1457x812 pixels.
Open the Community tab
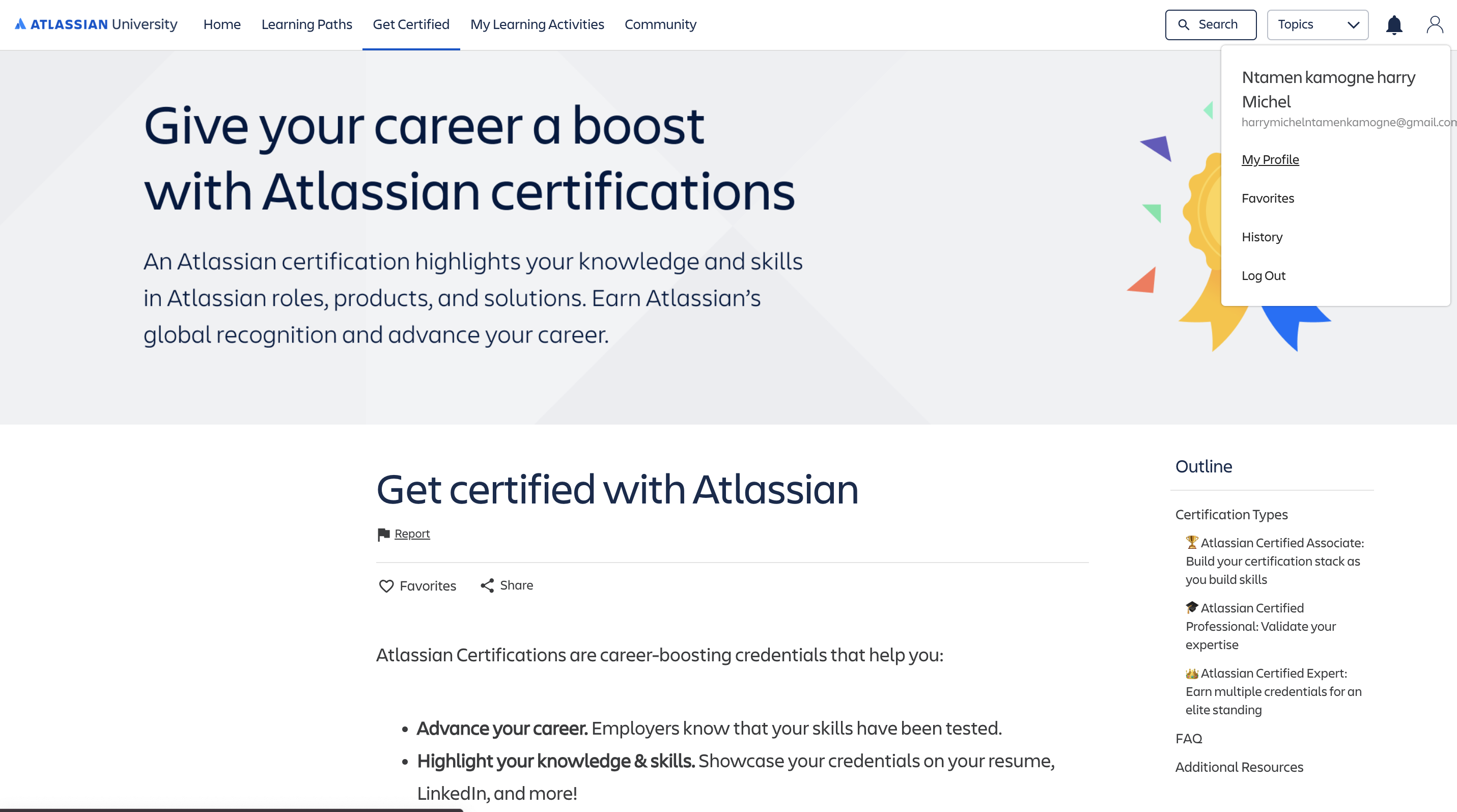click(659, 24)
